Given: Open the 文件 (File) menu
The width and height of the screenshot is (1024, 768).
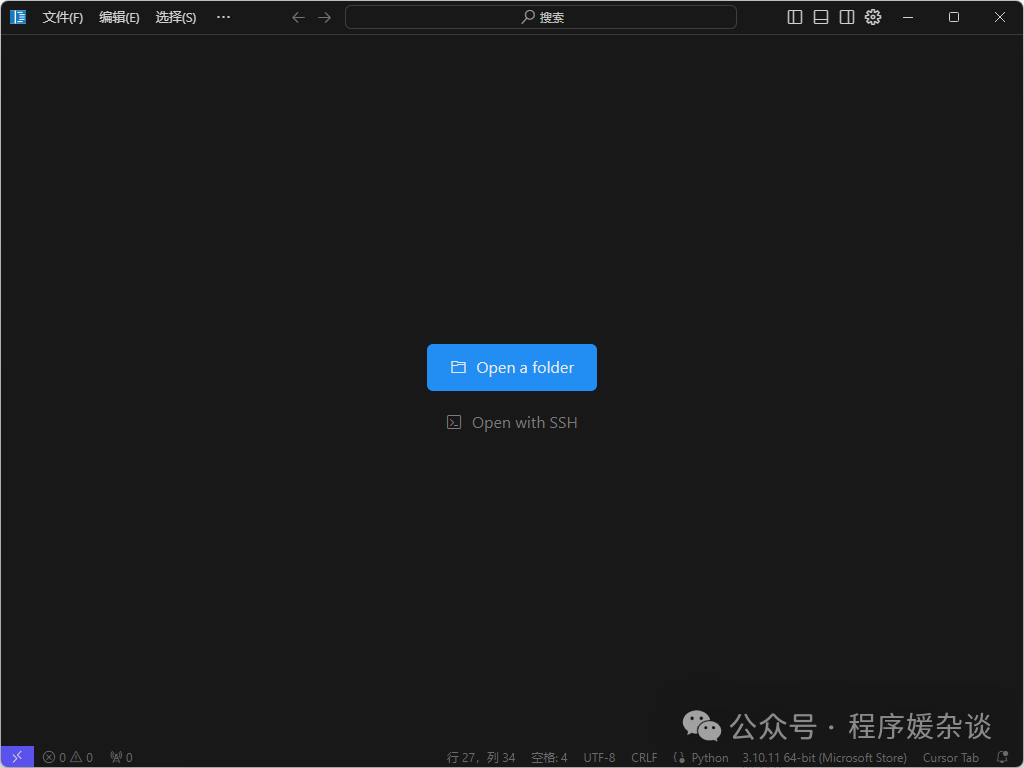Looking at the screenshot, I should tap(63, 17).
